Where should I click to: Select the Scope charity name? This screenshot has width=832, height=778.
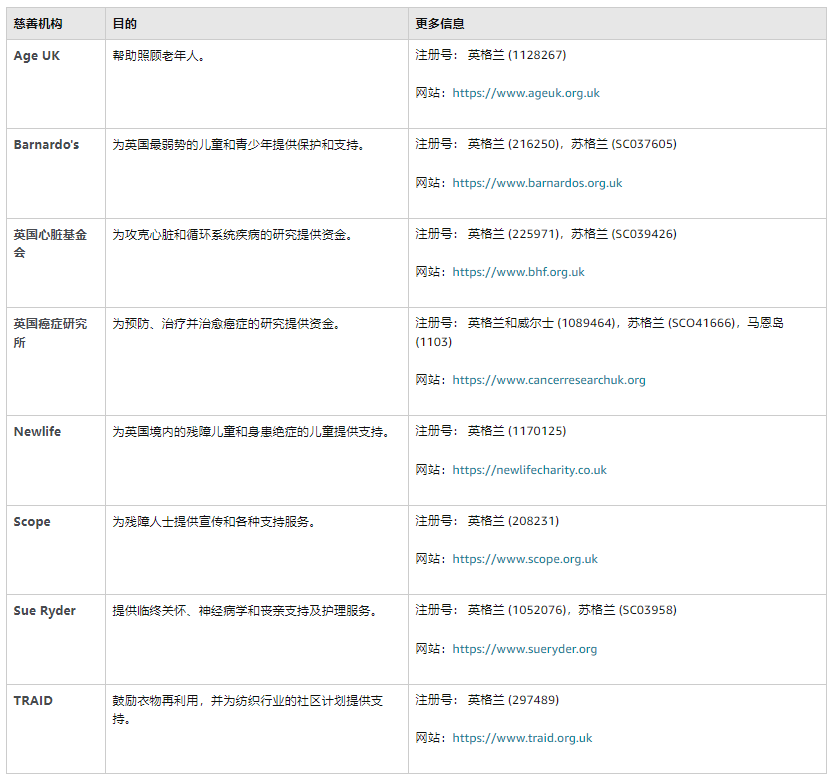(32, 522)
